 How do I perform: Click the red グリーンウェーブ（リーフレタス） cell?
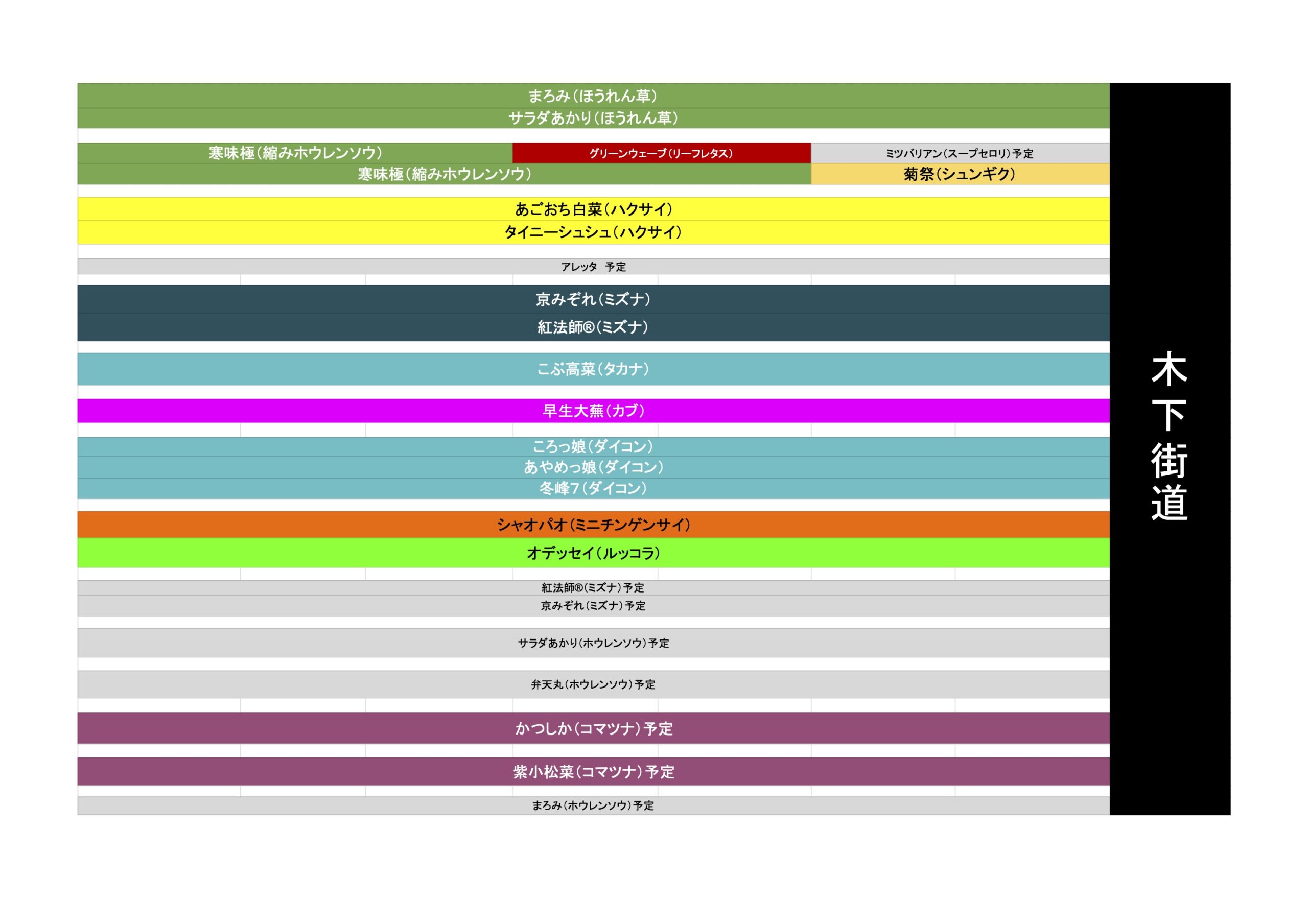pos(661,153)
